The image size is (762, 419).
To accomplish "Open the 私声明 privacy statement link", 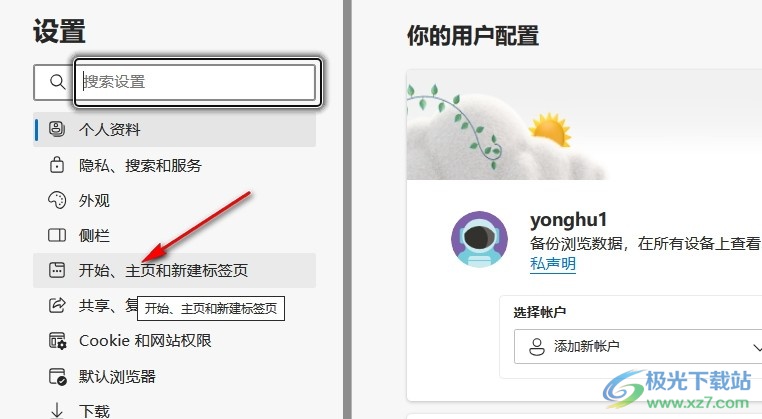I will [553, 264].
